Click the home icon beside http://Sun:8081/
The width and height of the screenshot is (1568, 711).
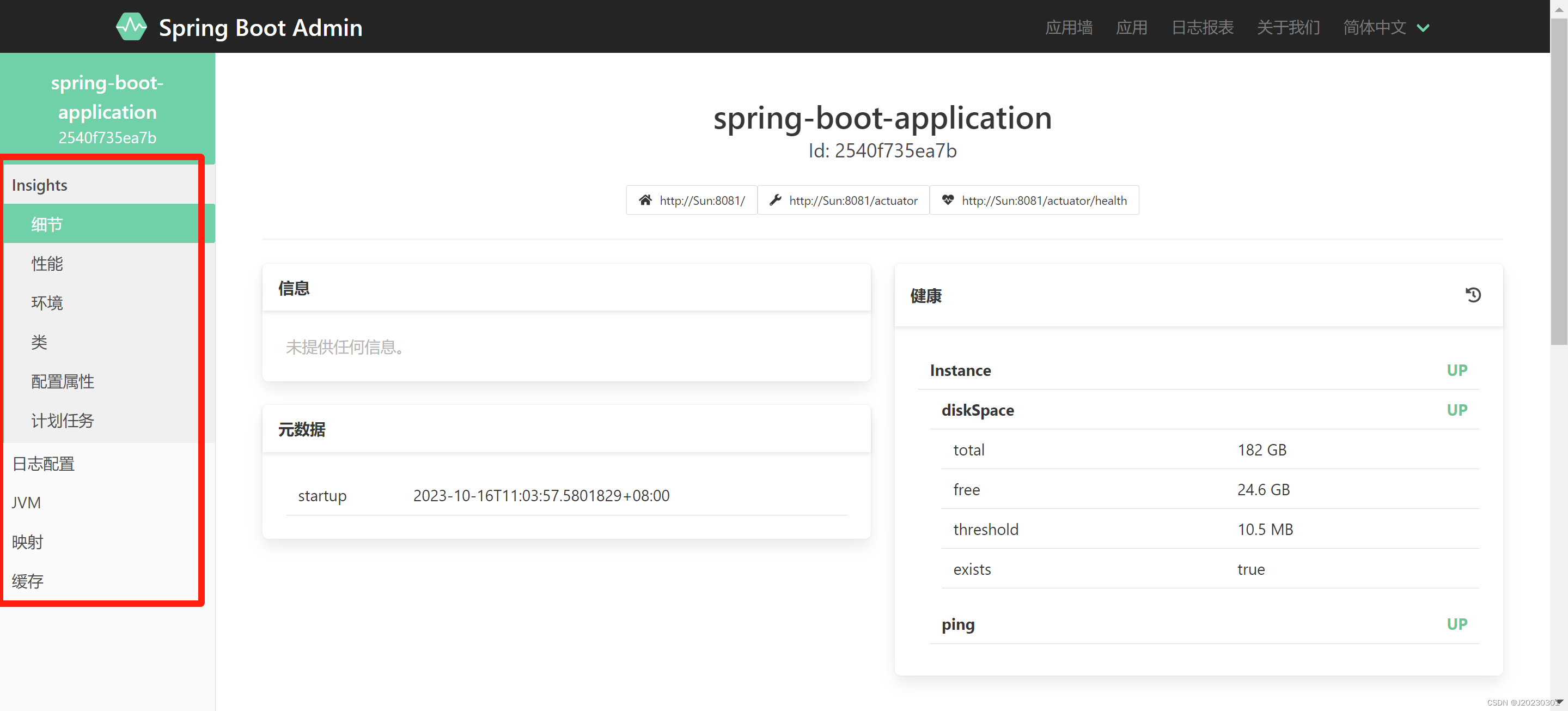[646, 199]
